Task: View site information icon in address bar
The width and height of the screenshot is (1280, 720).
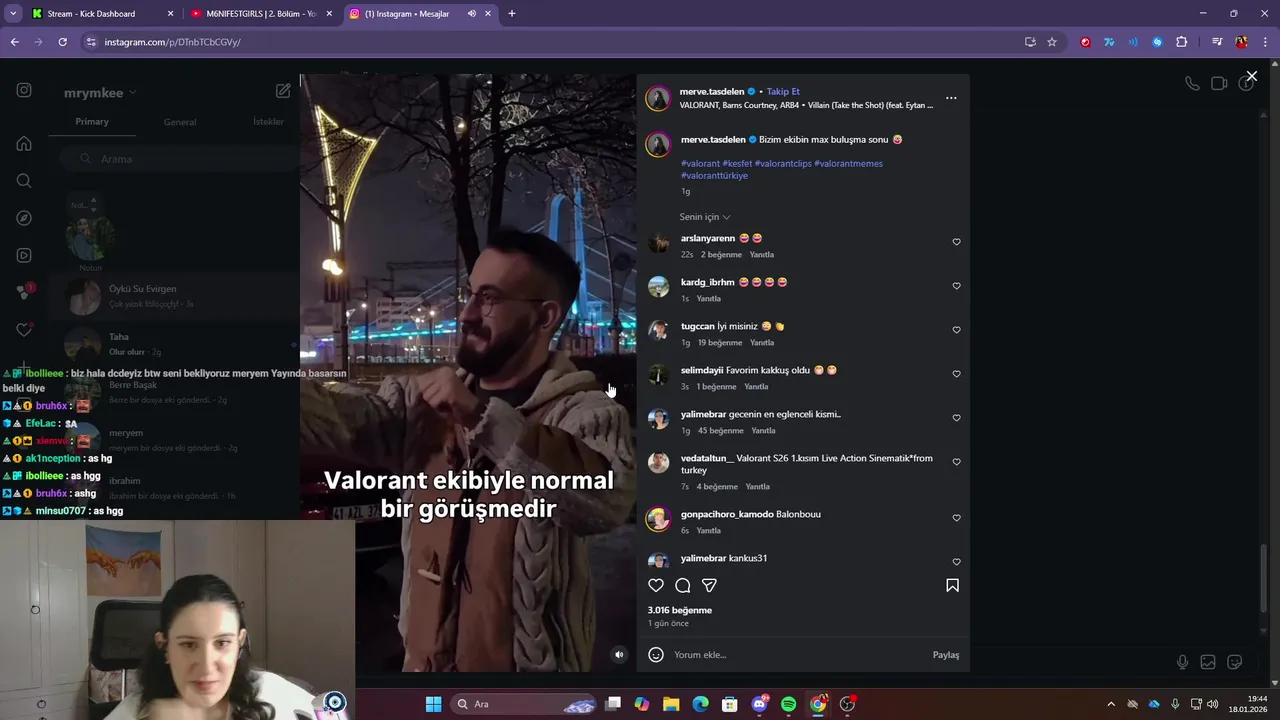Action: pos(91,42)
